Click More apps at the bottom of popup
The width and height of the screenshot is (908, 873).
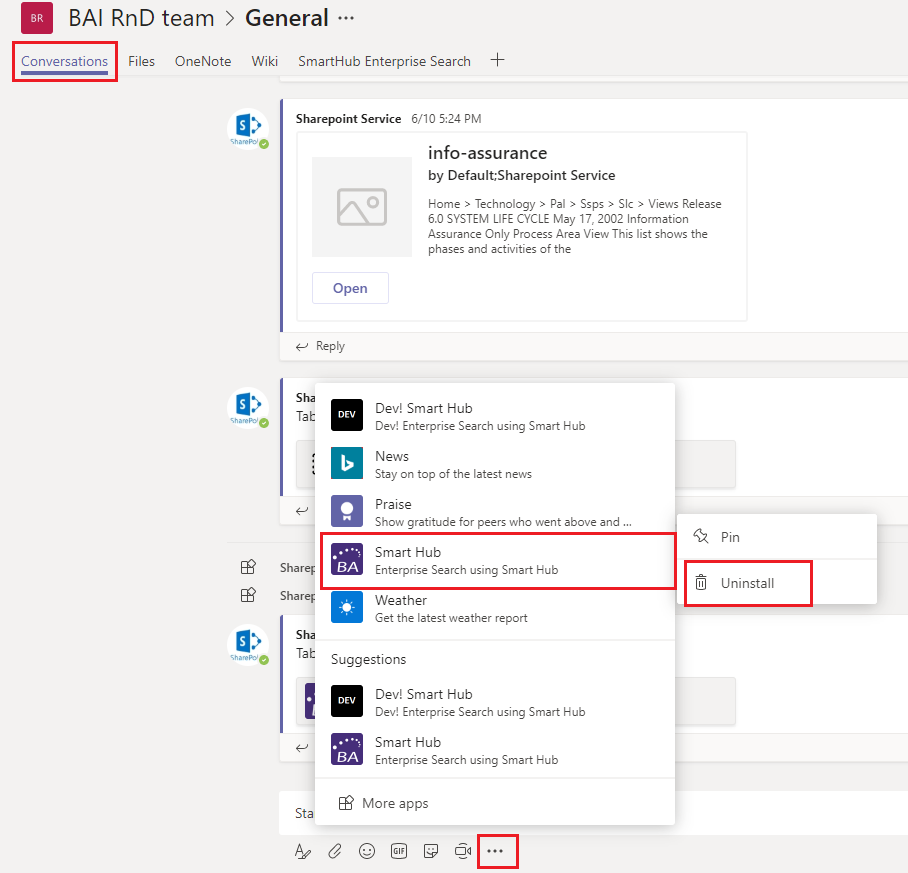tap(394, 803)
